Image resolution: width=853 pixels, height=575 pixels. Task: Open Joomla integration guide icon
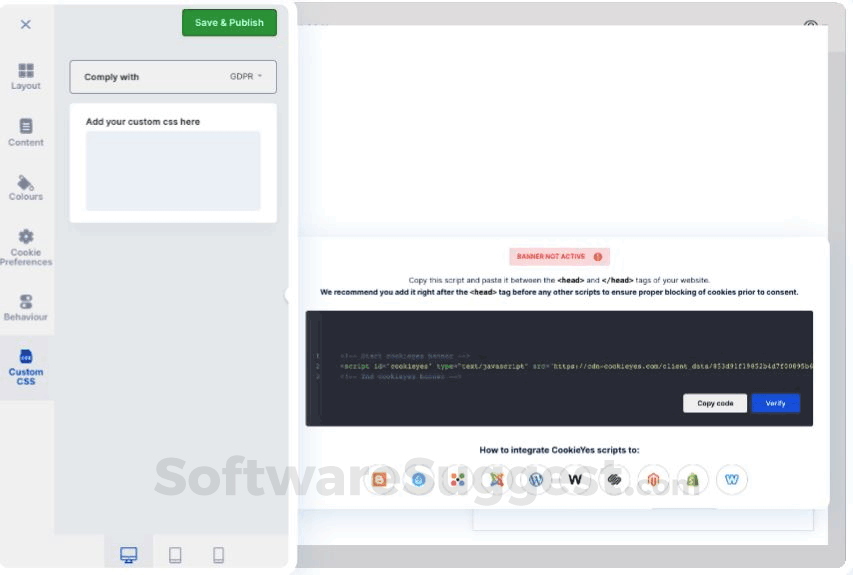497,479
